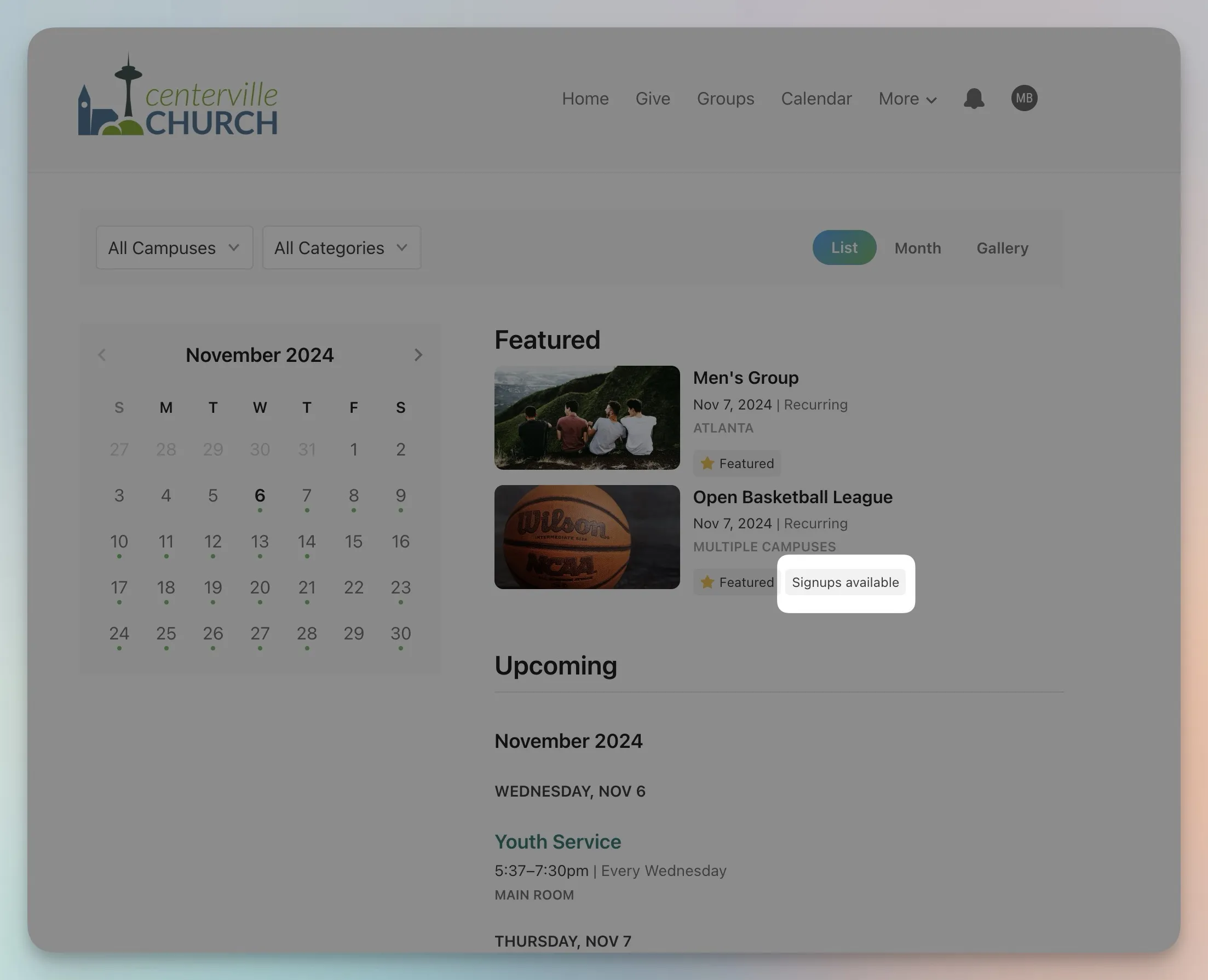The height and width of the screenshot is (980, 1208).
Task: Go to next month arrow
Action: [x=418, y=355]
